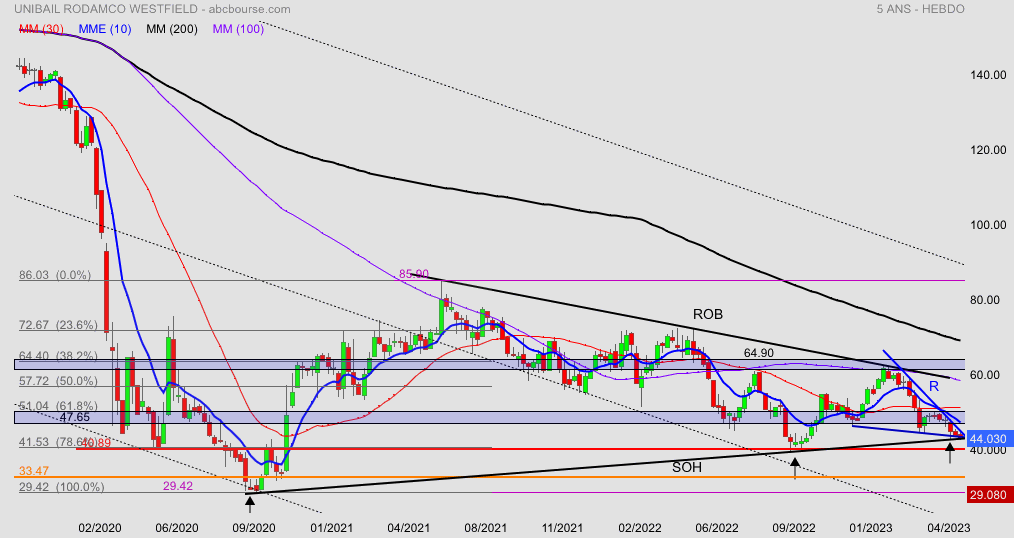This screenshot has width=1014, height=538.
Task: Select the MM (200) legend entry
Action: (172, 29)
